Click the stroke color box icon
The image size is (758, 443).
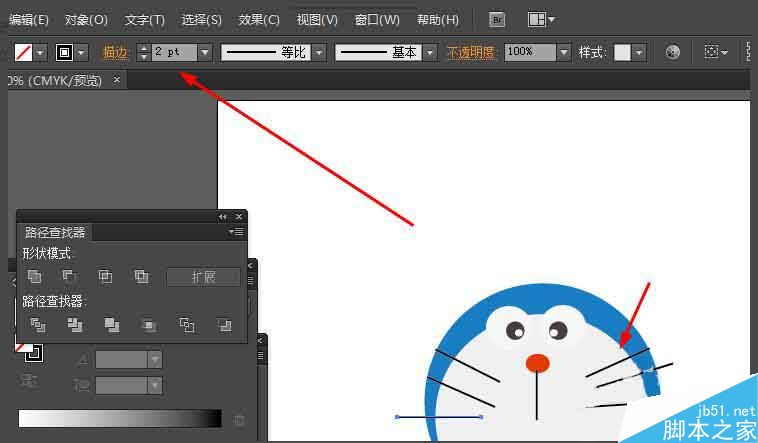[64, 52]
